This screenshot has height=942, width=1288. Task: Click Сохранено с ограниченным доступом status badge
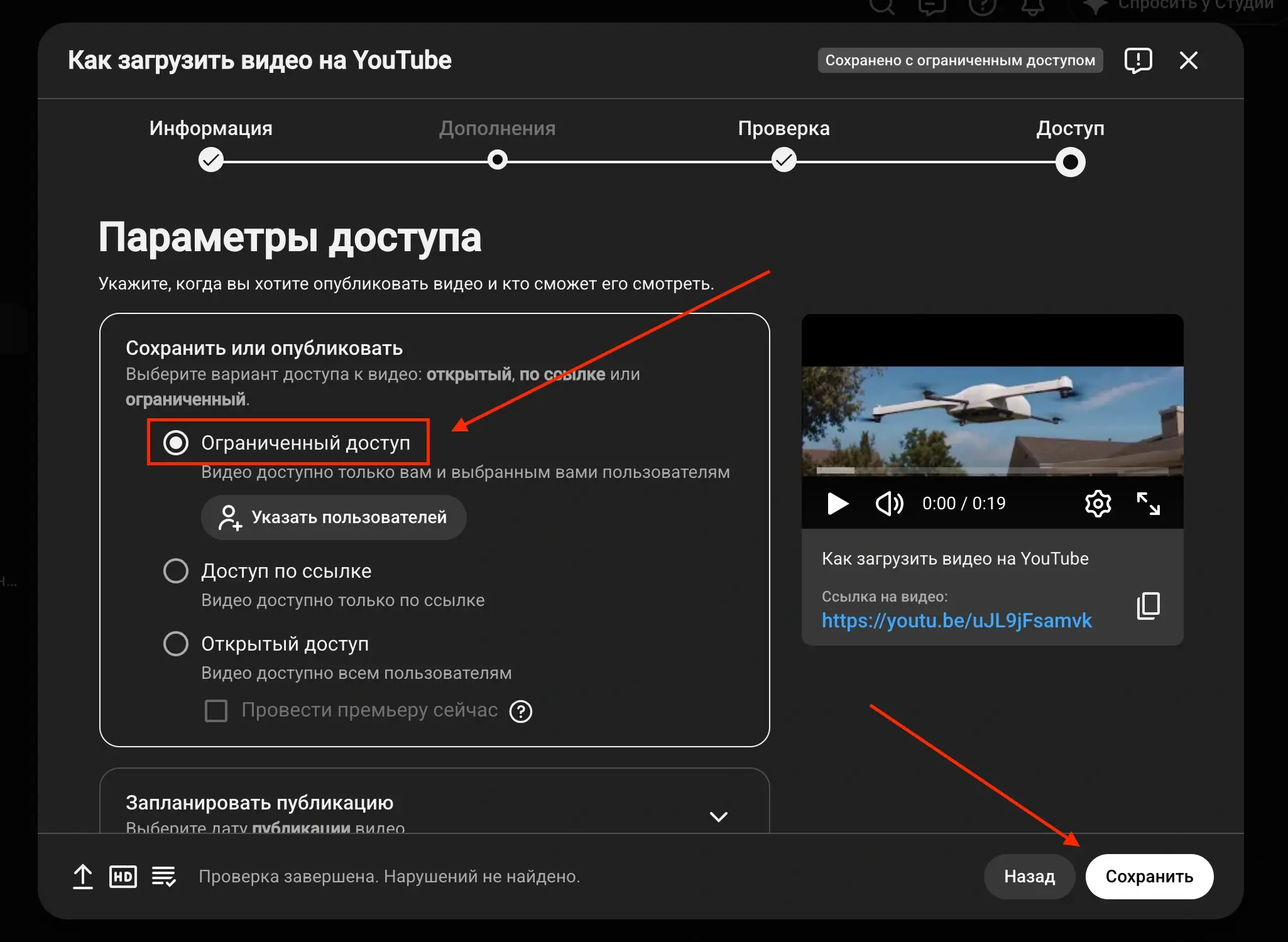point(960,60)
